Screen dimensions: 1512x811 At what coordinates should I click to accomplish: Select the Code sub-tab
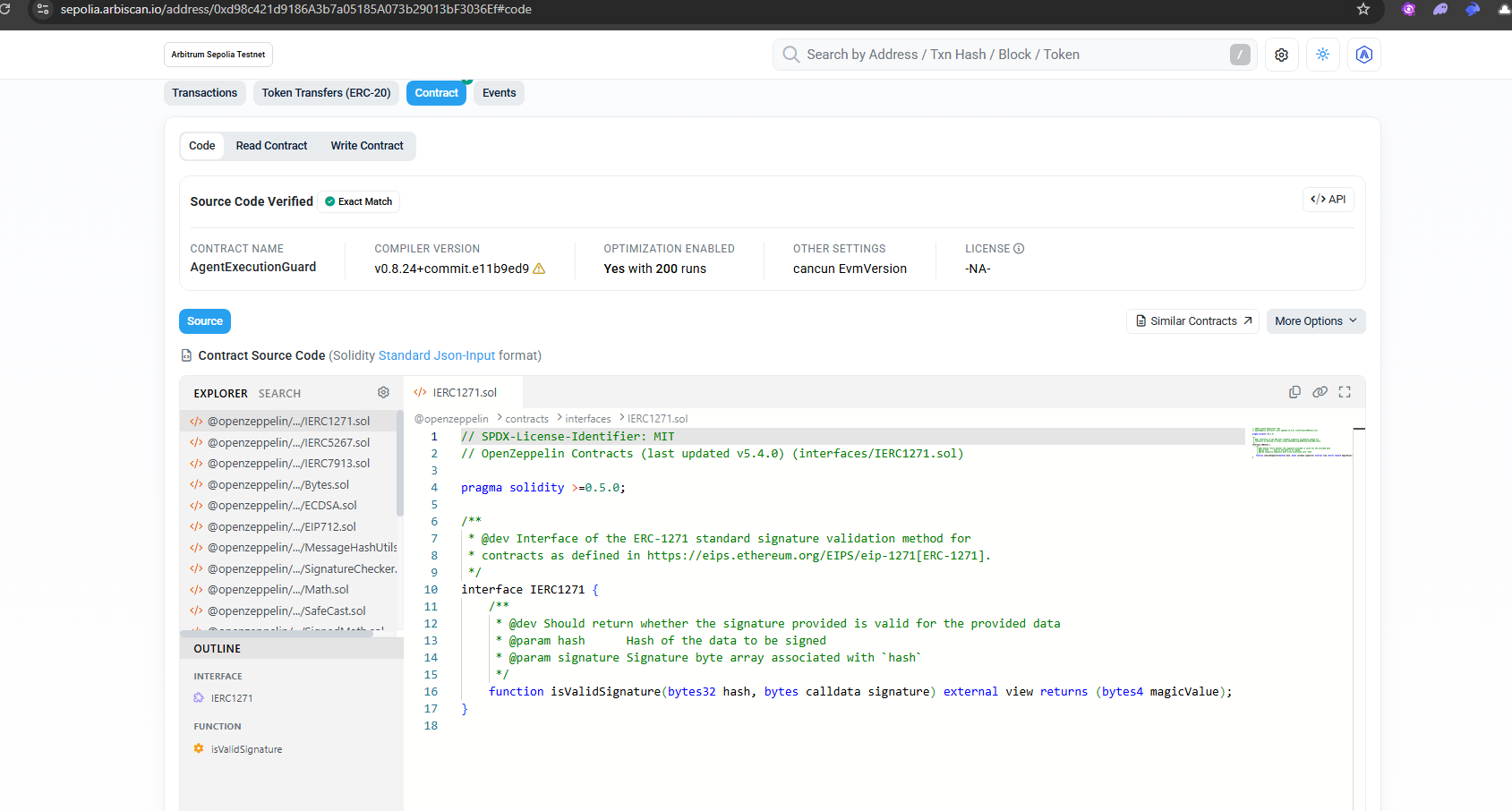(x=202, y=146)
